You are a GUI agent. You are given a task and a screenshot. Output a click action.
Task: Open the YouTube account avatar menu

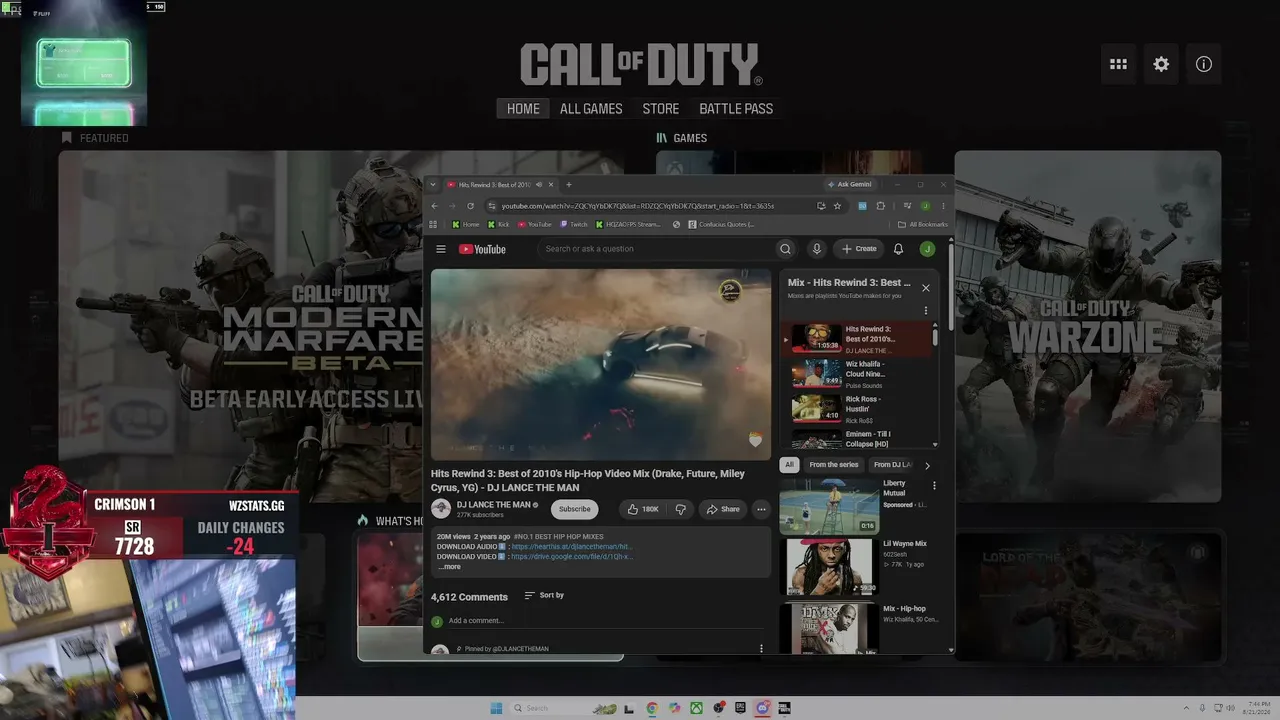click(x=927, y=249)
